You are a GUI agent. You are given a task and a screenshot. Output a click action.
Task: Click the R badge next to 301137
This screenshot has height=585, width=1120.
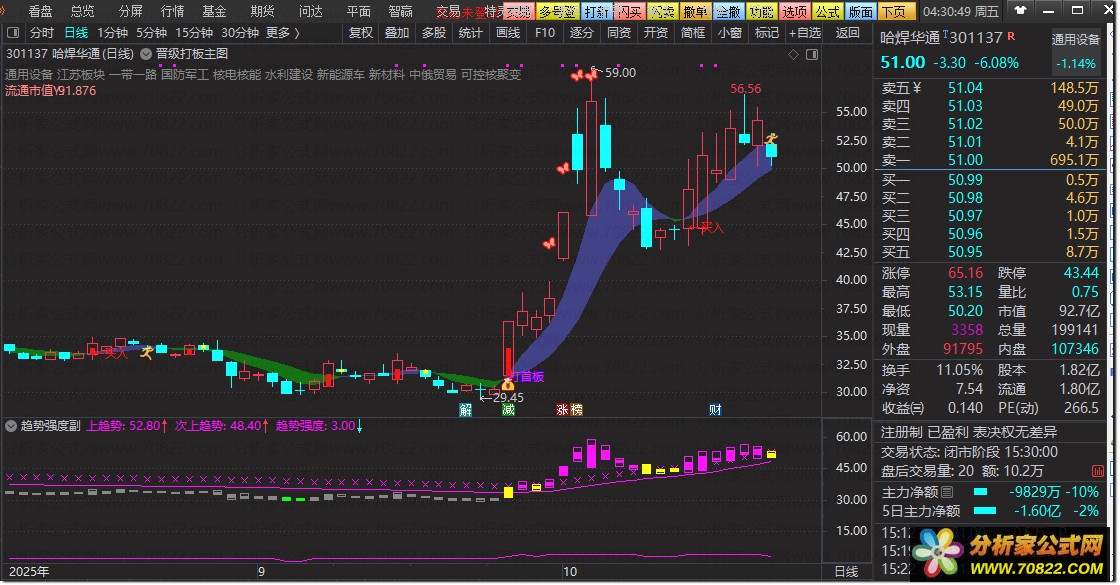(1011, 36)
